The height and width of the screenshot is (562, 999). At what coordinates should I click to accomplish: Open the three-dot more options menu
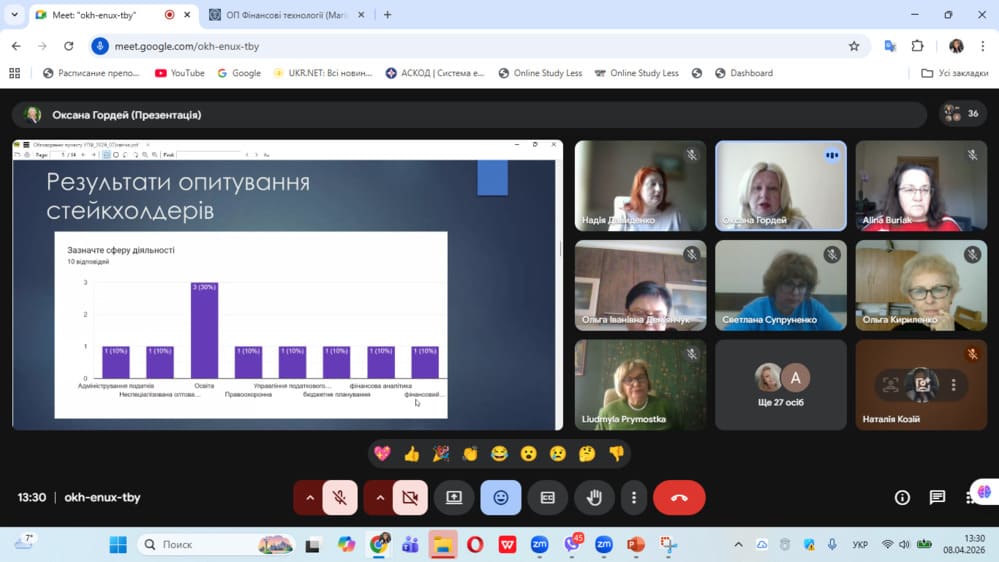pyautogui.click(x=633, y=497)
